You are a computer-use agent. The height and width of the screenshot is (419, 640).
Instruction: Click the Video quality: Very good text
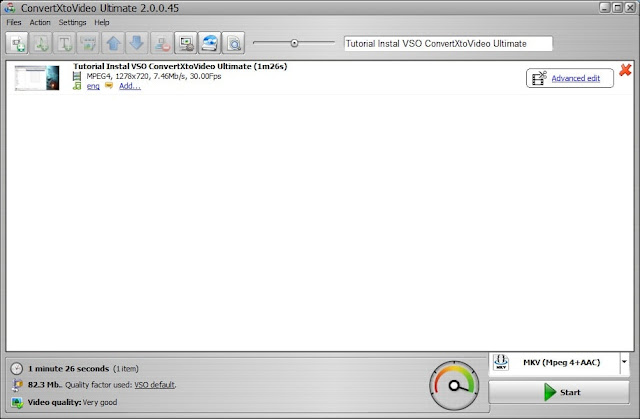(x=72, y=402)
